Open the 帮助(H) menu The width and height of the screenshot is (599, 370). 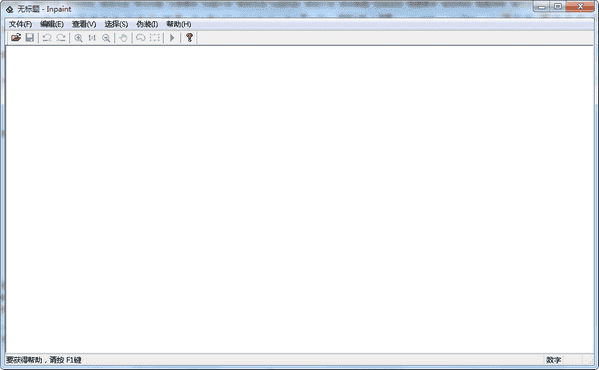(x=179, y=24)
